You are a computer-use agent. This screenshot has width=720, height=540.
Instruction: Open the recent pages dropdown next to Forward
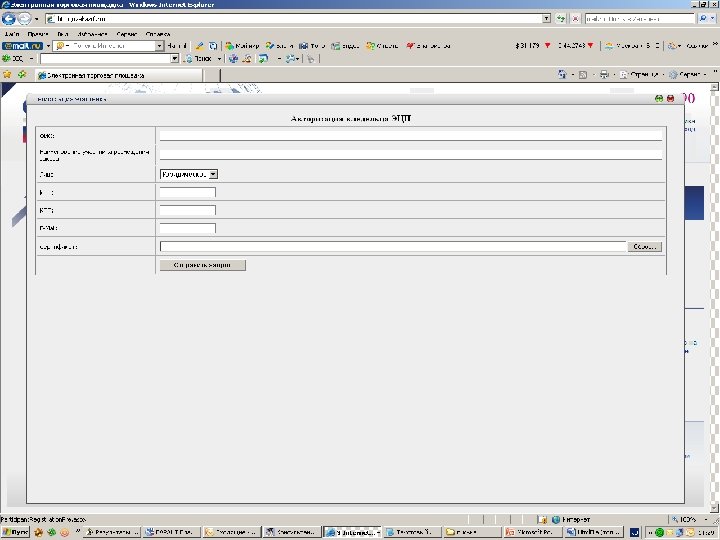[x=37, y=19]
